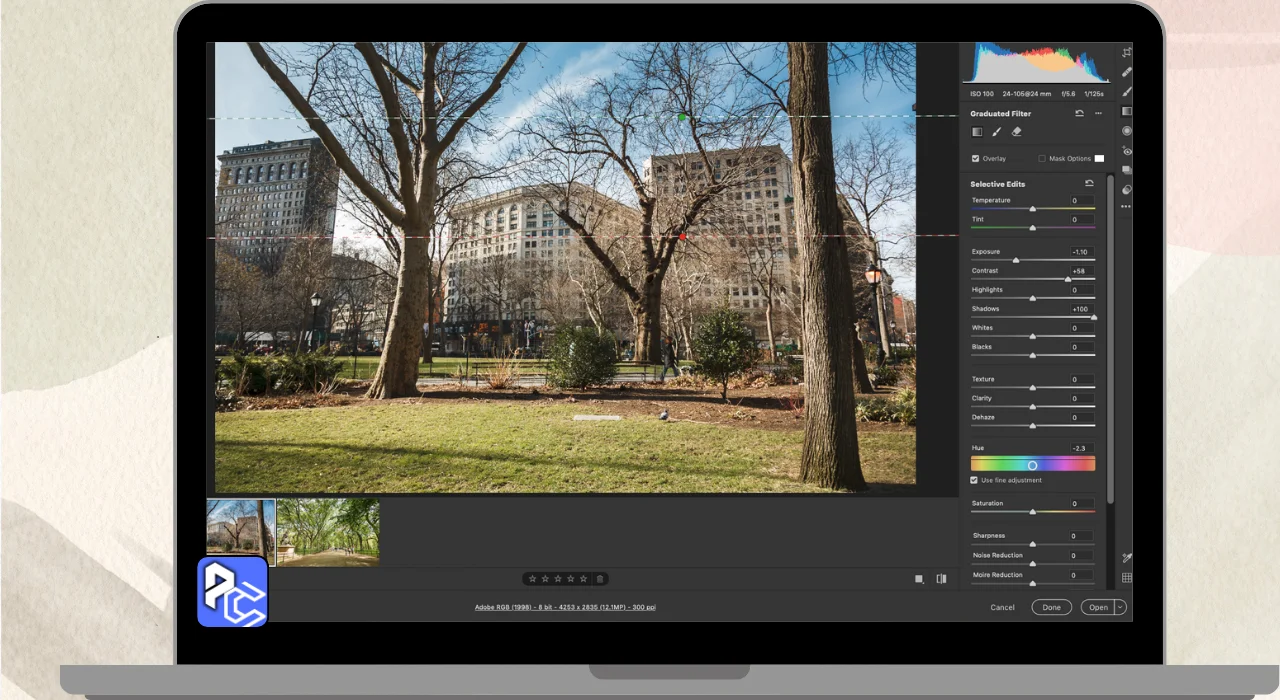The image size is (1280, 700).
Task: Select the Radial Filter tool
Action: point(1127,131)
